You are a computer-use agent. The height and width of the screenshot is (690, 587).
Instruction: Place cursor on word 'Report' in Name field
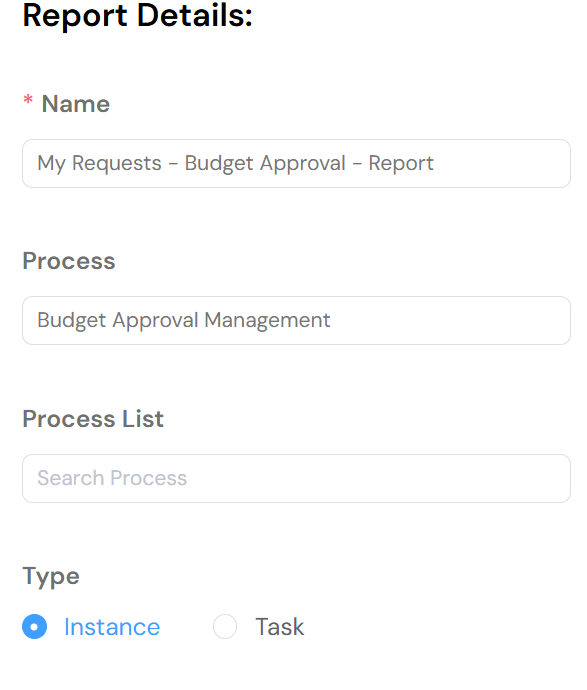click(401, 164)
